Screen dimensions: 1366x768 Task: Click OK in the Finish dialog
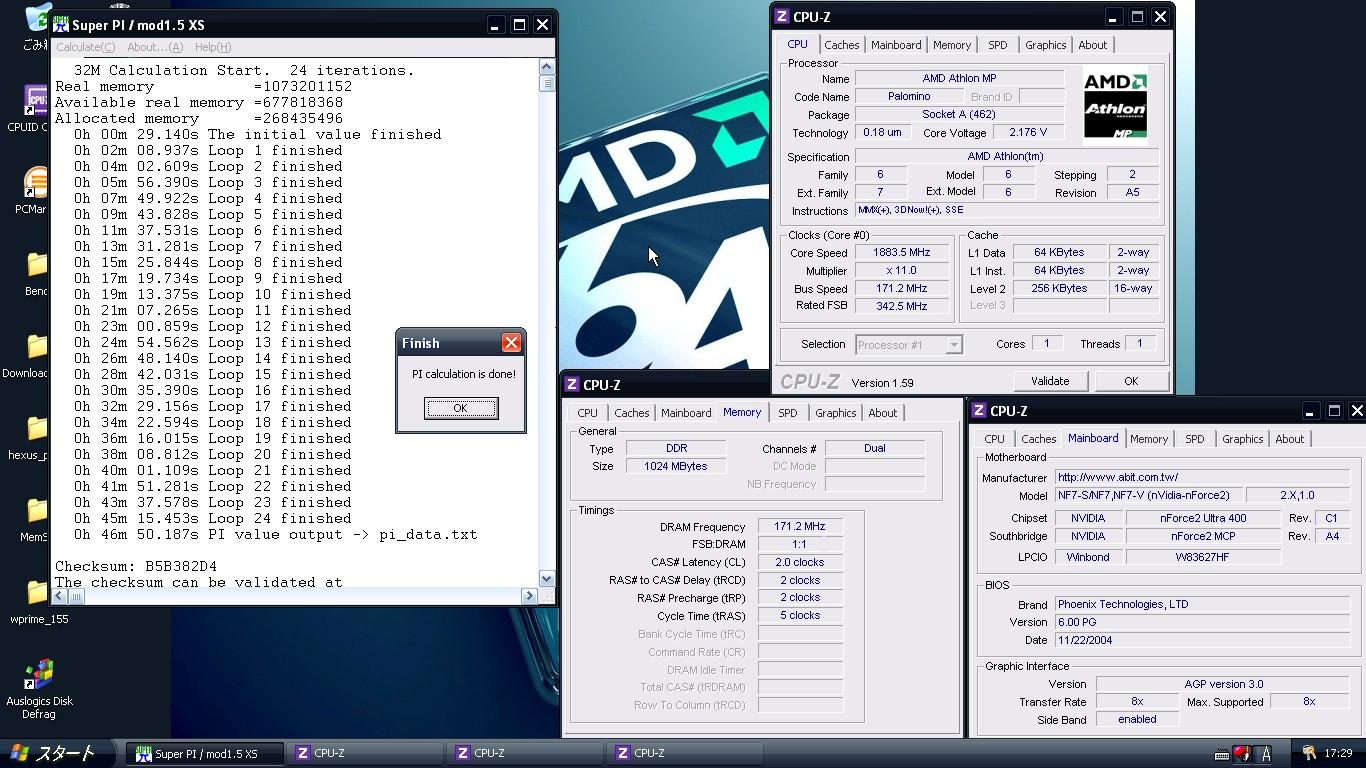(x=460, y=408)
